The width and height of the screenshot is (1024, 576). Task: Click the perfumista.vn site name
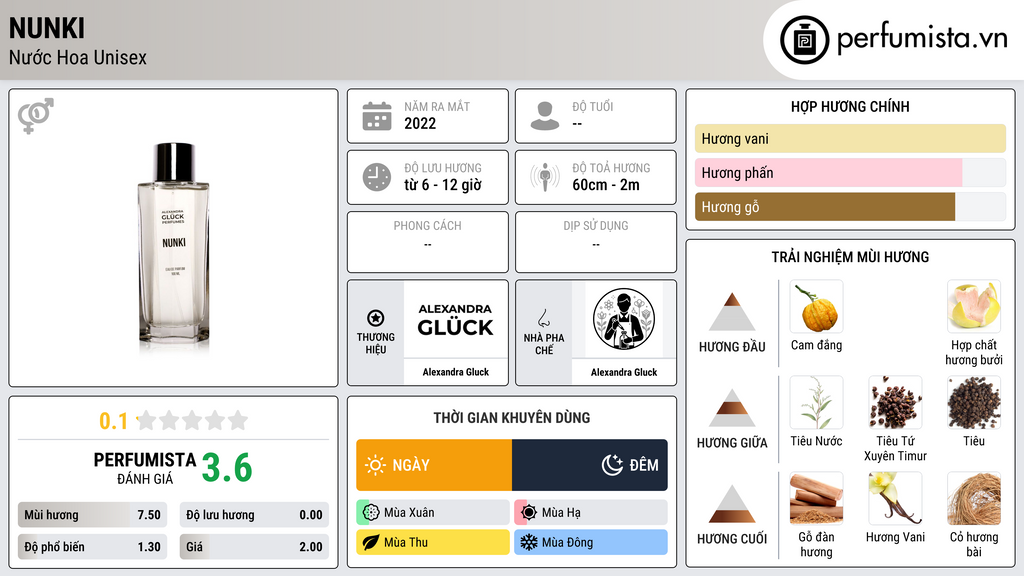point(922,38)
